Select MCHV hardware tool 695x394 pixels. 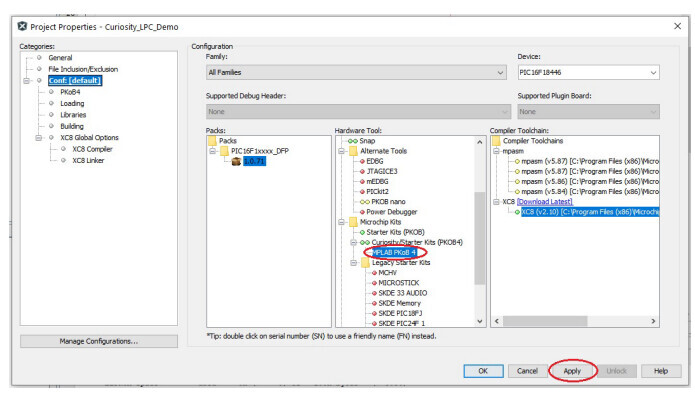click(x=387, y=273)
